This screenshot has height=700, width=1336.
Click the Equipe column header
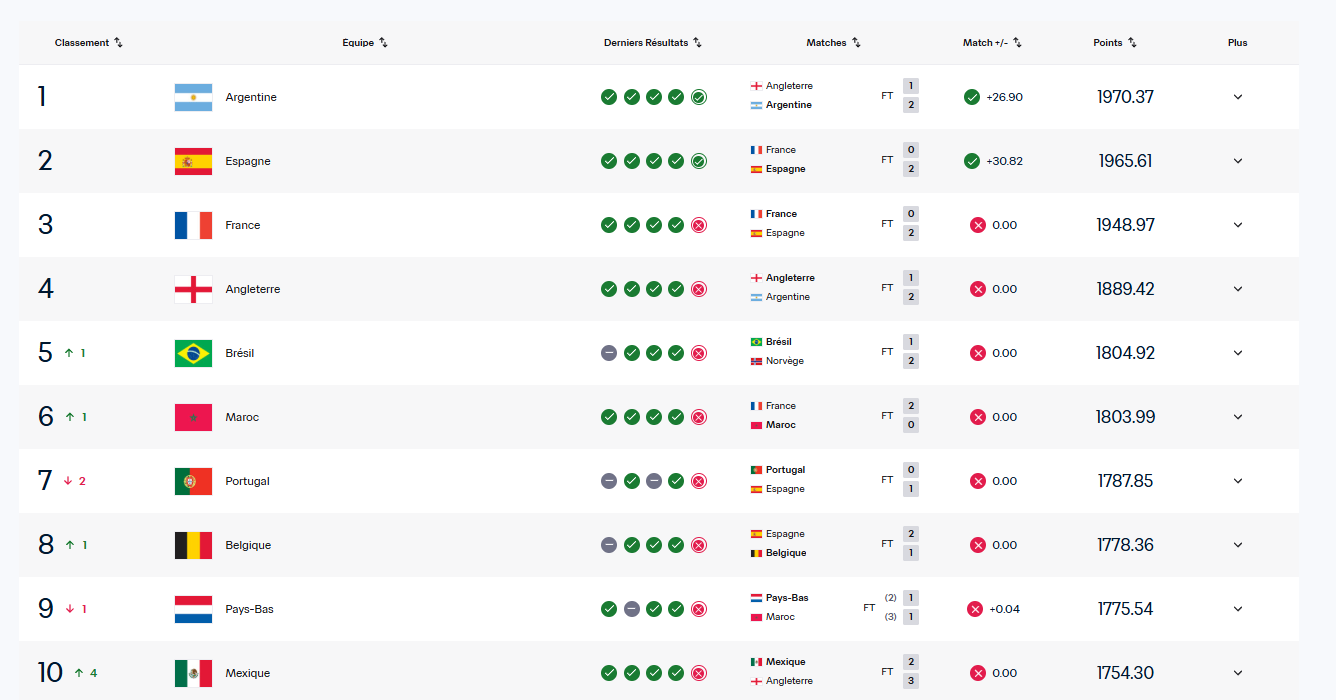(x=358, y=43)
